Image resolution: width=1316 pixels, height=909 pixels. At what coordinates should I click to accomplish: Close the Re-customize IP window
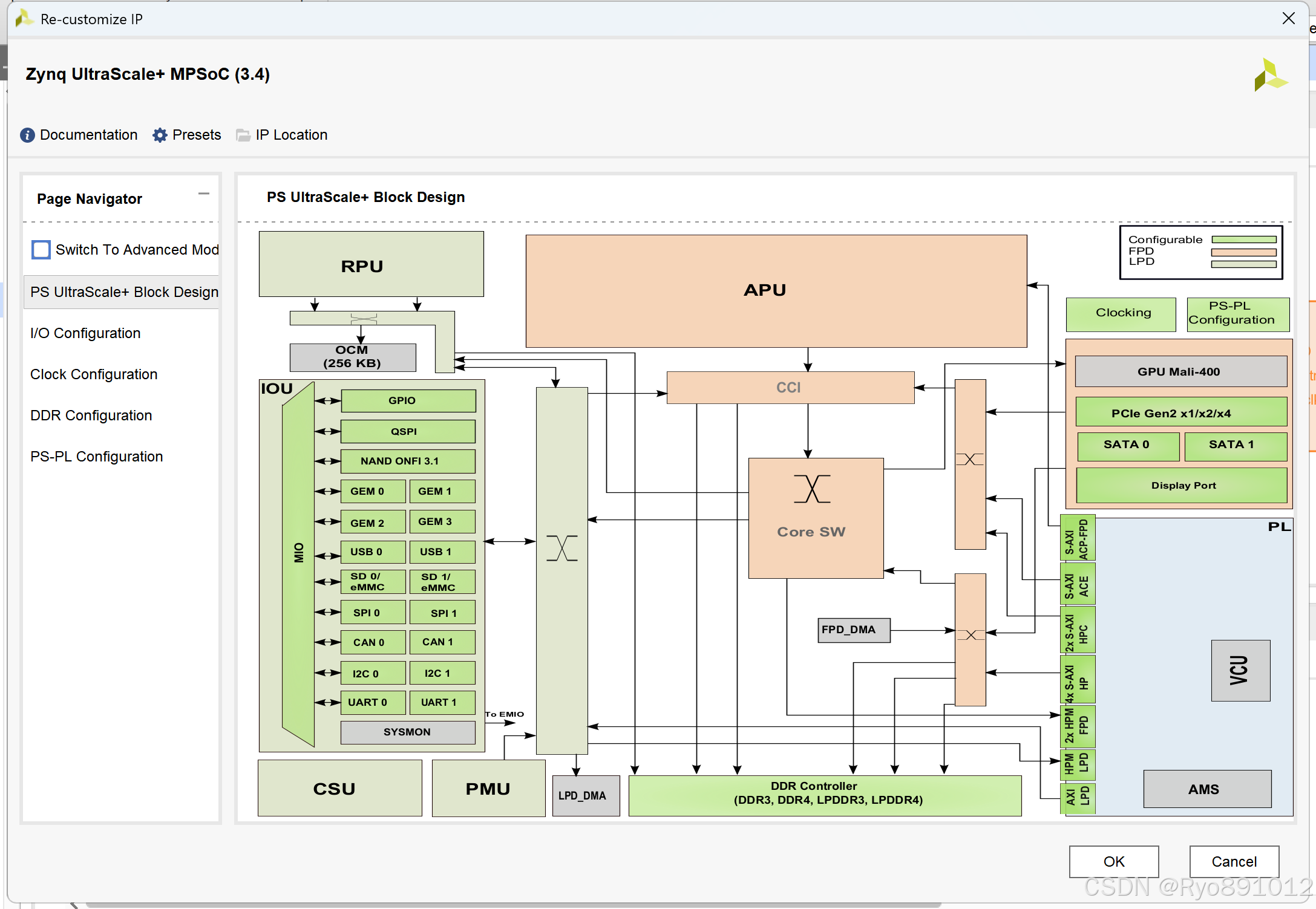pyautogui.click(x=1288, y=19)
